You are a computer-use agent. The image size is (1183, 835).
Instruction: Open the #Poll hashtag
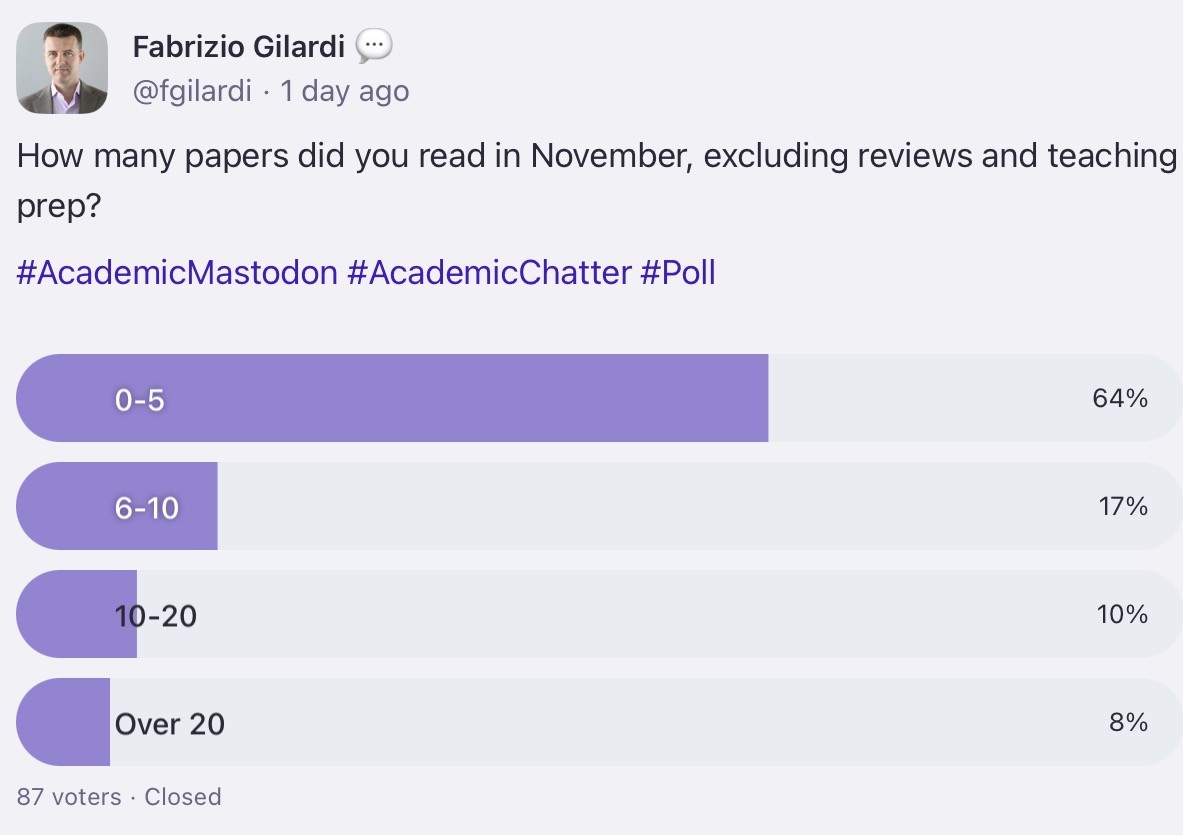[678, 273]
